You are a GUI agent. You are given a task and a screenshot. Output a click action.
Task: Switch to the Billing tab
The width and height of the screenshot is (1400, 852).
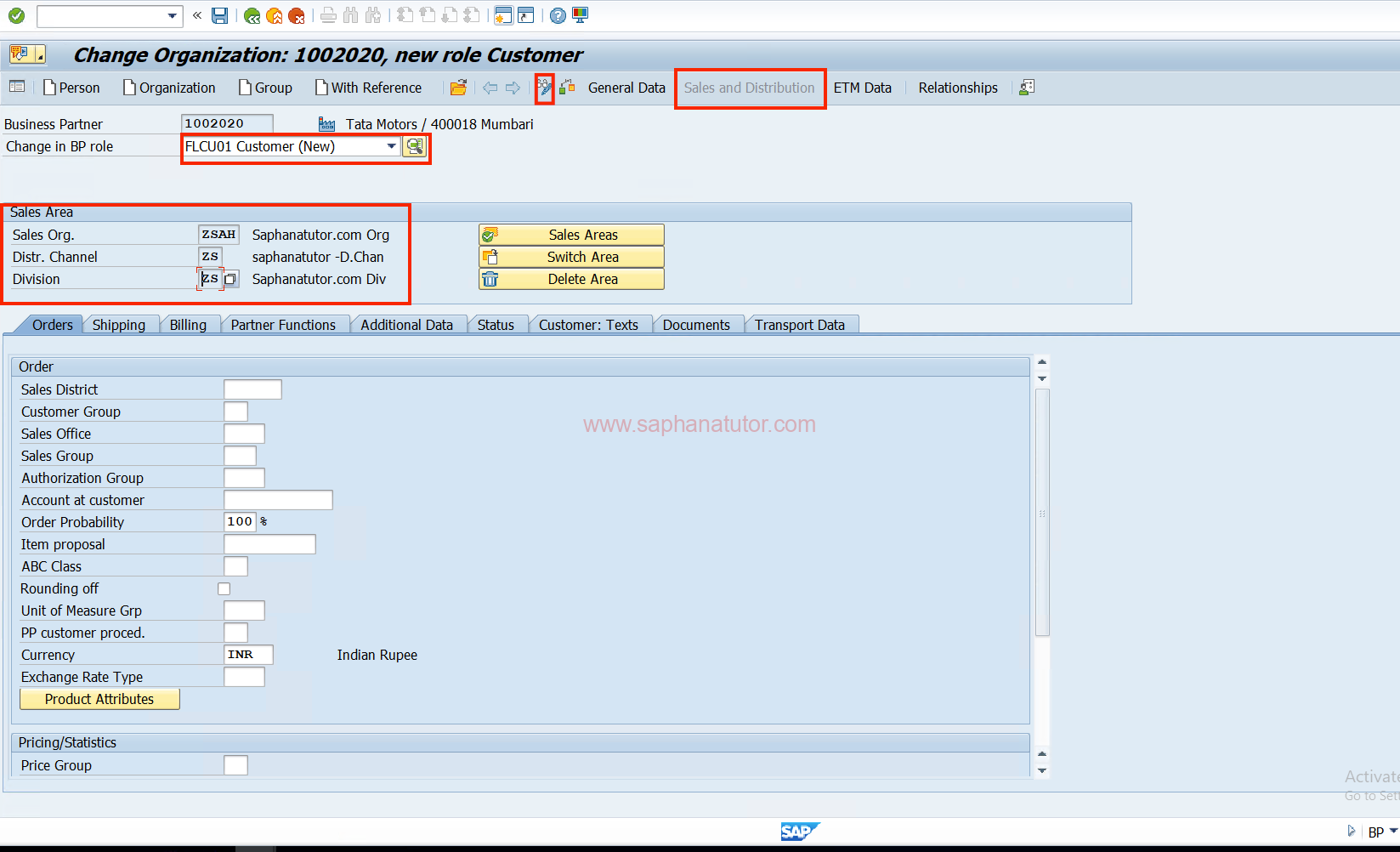click(188, 325)
